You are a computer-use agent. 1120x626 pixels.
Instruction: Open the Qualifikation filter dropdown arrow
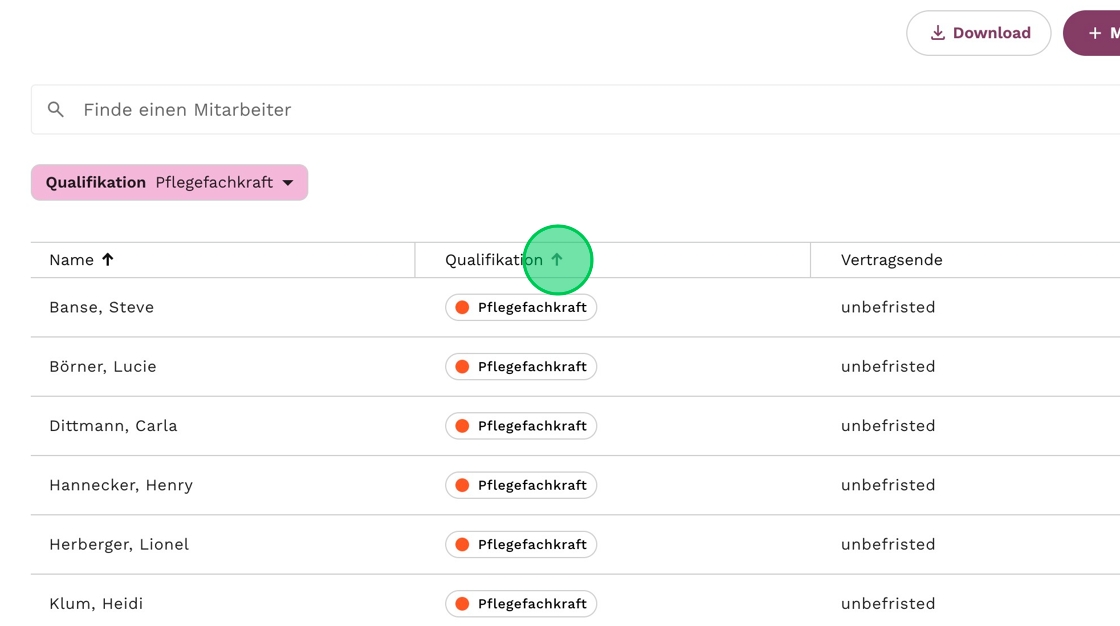point(288,183)
